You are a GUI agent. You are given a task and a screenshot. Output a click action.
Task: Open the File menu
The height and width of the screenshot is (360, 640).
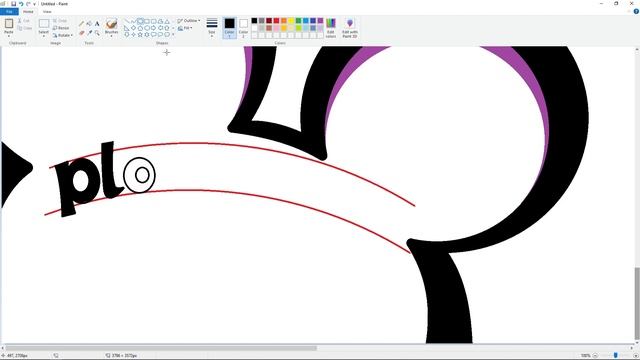(9, 12)
